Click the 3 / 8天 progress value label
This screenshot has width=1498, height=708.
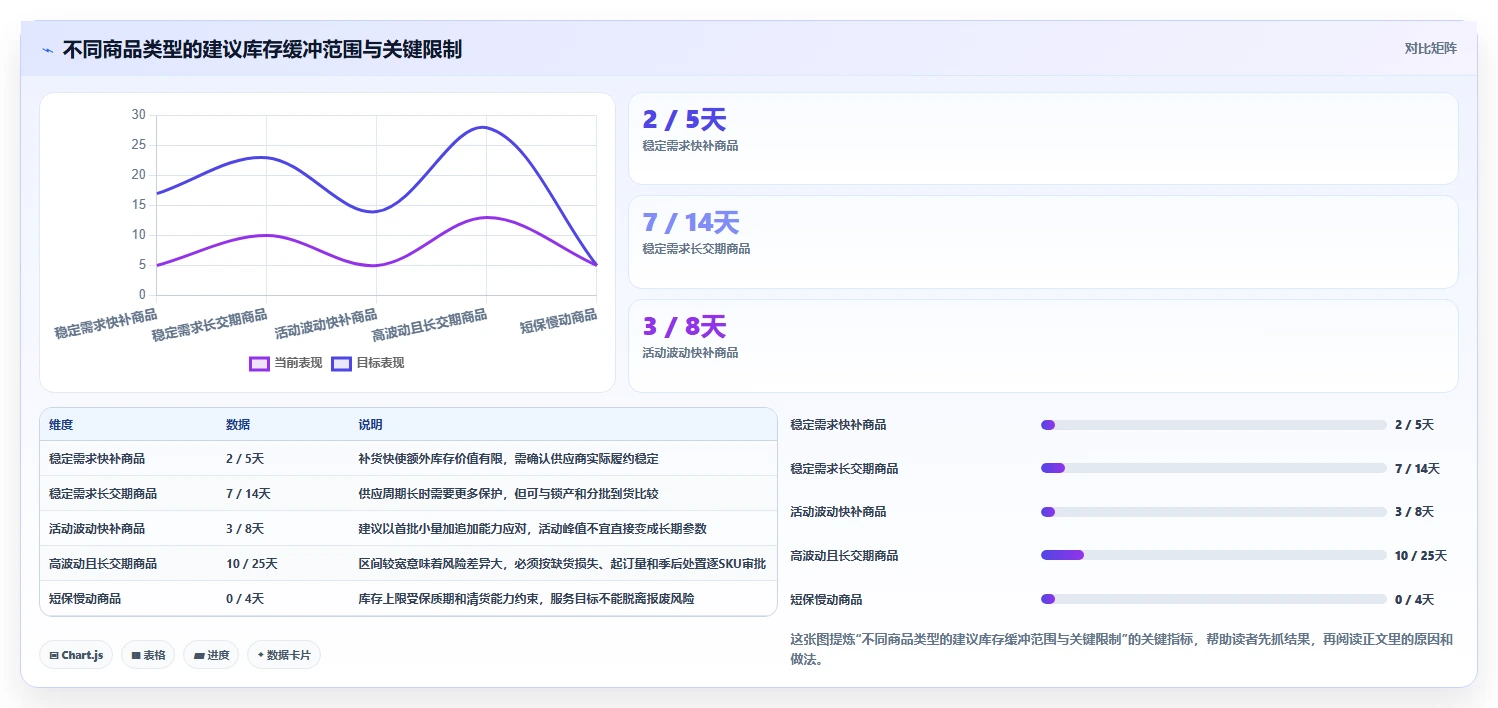1414,512
